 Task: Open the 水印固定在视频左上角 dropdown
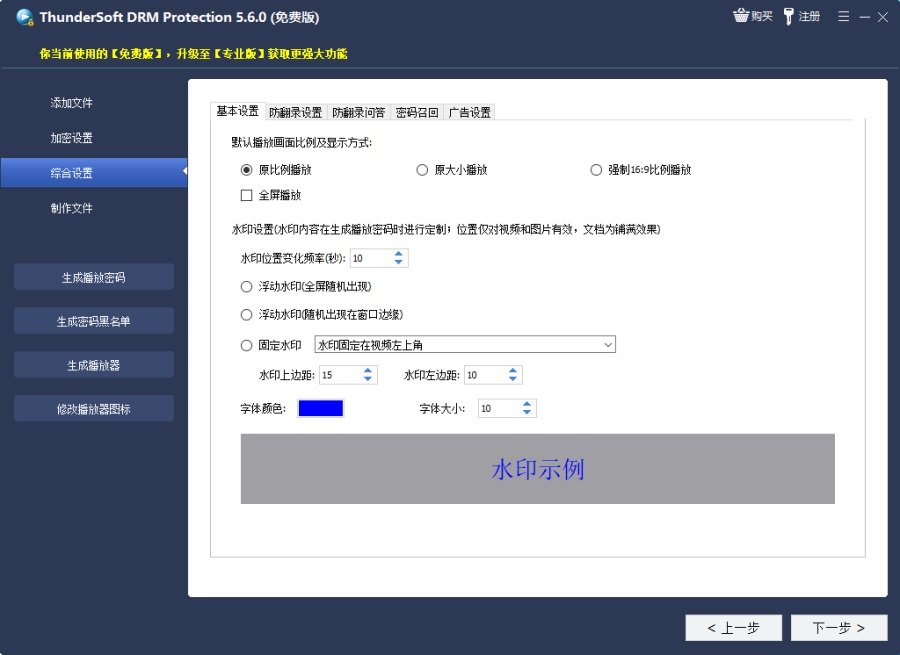pos(465,344)
